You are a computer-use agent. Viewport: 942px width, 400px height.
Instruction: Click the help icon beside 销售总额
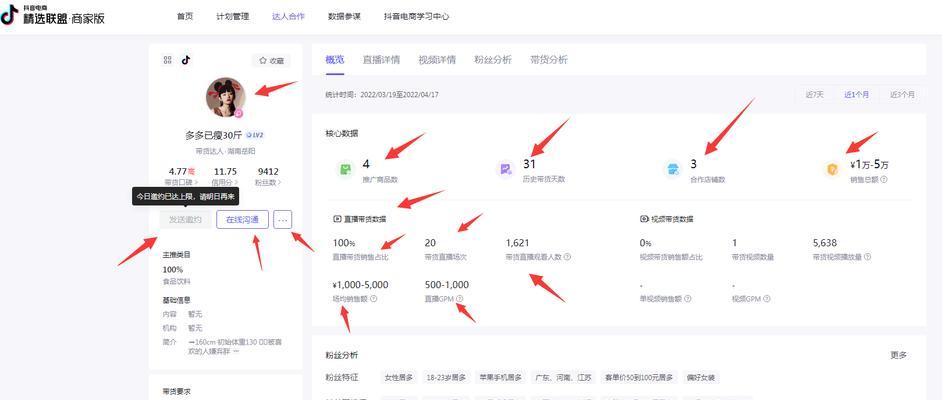coord(884,180)
